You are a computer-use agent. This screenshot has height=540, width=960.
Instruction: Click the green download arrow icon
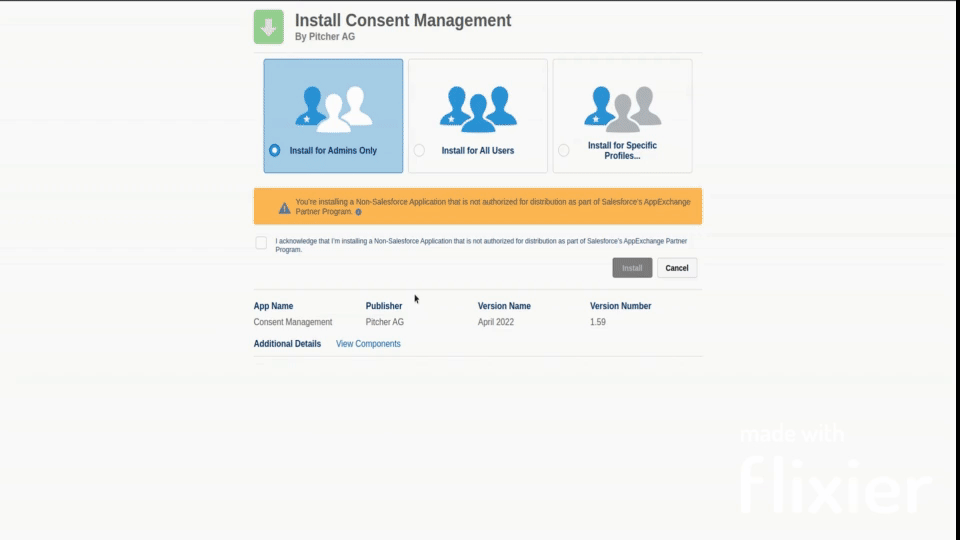click(x=268, y=27)
